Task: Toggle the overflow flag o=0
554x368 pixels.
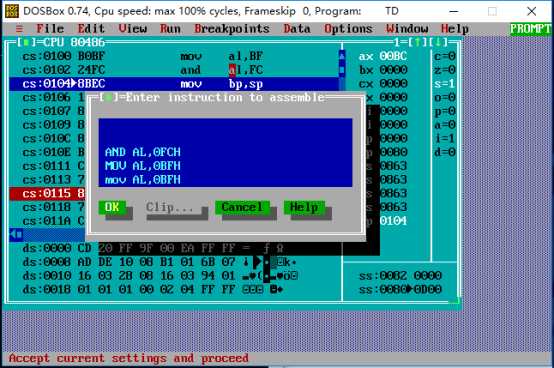Action: click(x=445, y=97)
